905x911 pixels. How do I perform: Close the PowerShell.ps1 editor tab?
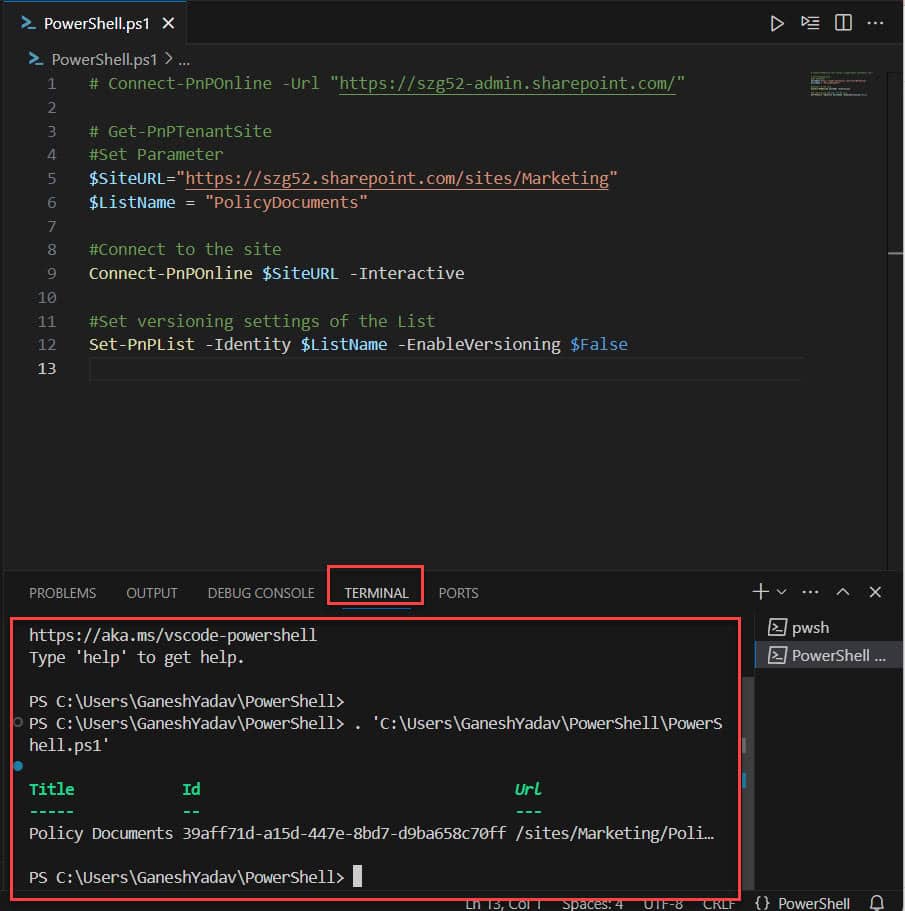point(168,23)
